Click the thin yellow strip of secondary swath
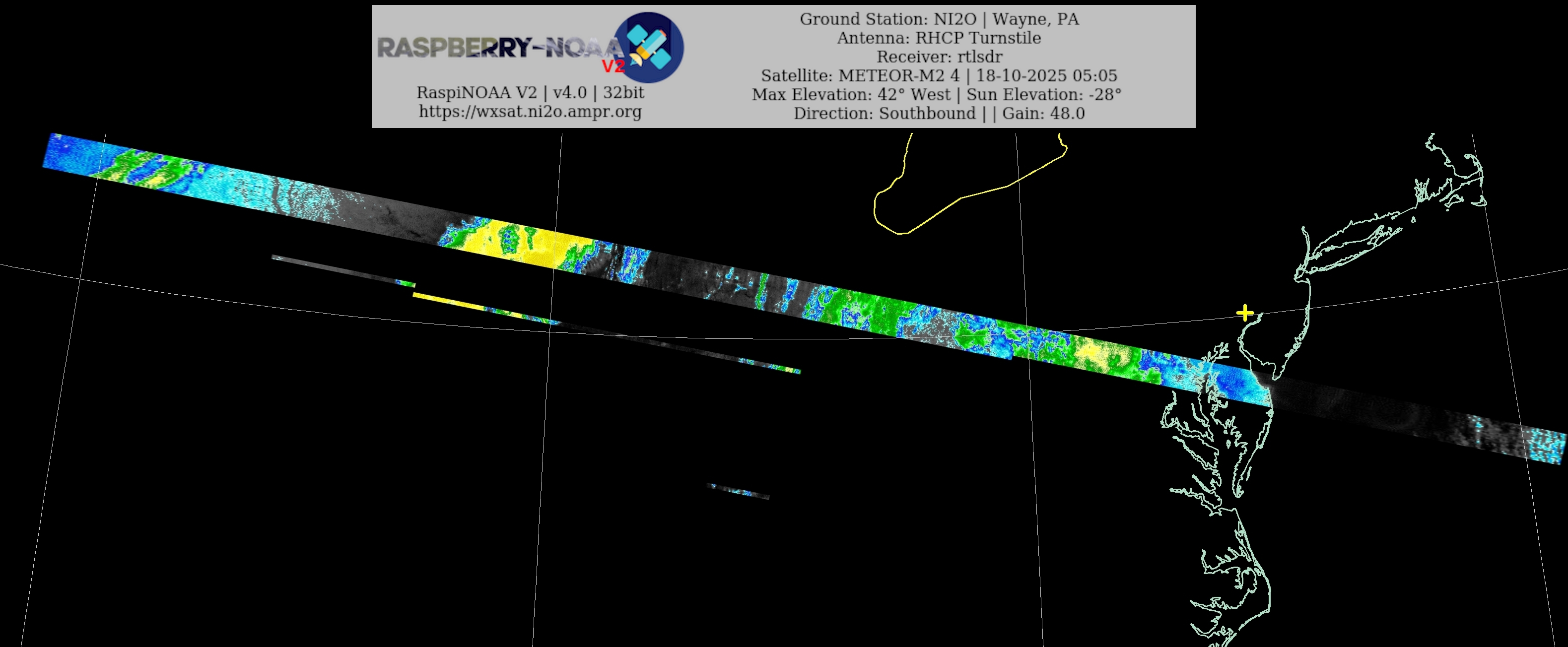The width and height of the screenshot is (1568, 647). (450, 301)
